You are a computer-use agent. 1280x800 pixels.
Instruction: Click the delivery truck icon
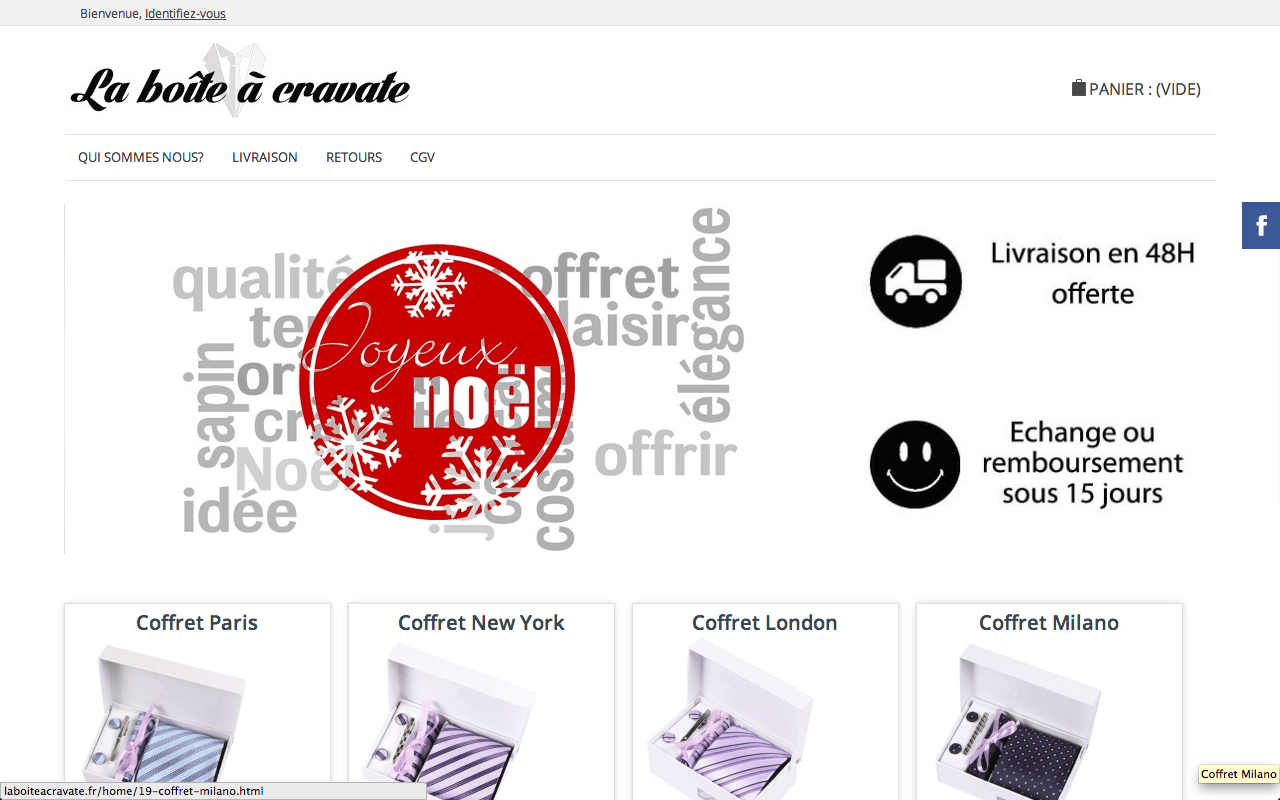click(x=916, y=282)
